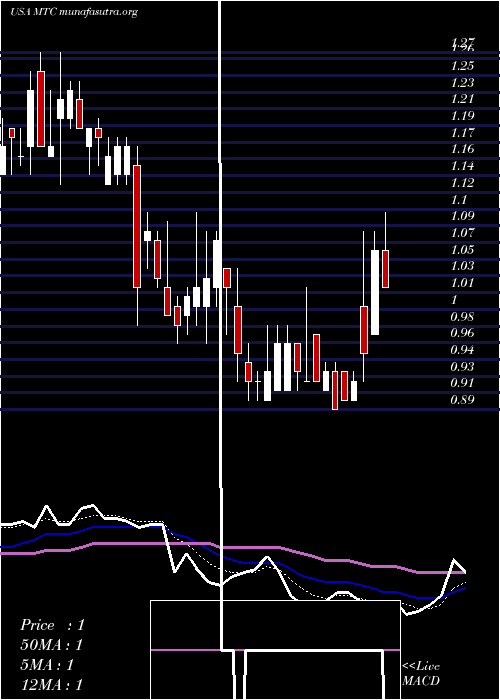Click the tall white candlestick rising from 0.96 to 1.05
This screenshot has width=500, height=700.
coord(375,292)
